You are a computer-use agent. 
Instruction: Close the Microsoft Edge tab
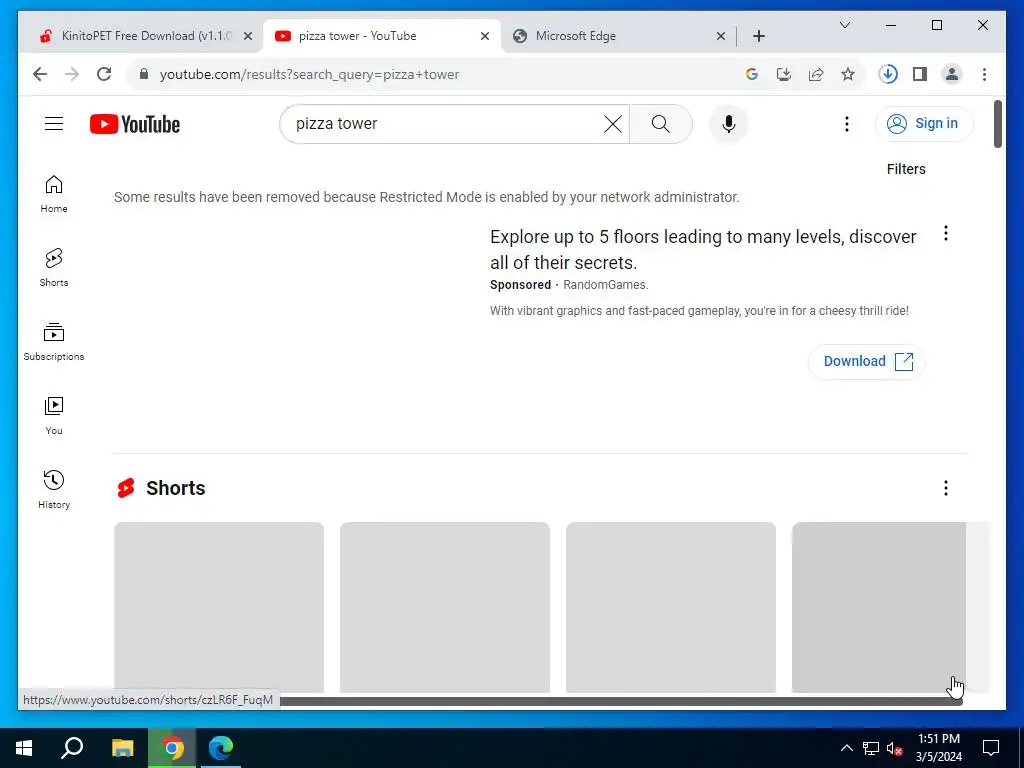point(720,37)
